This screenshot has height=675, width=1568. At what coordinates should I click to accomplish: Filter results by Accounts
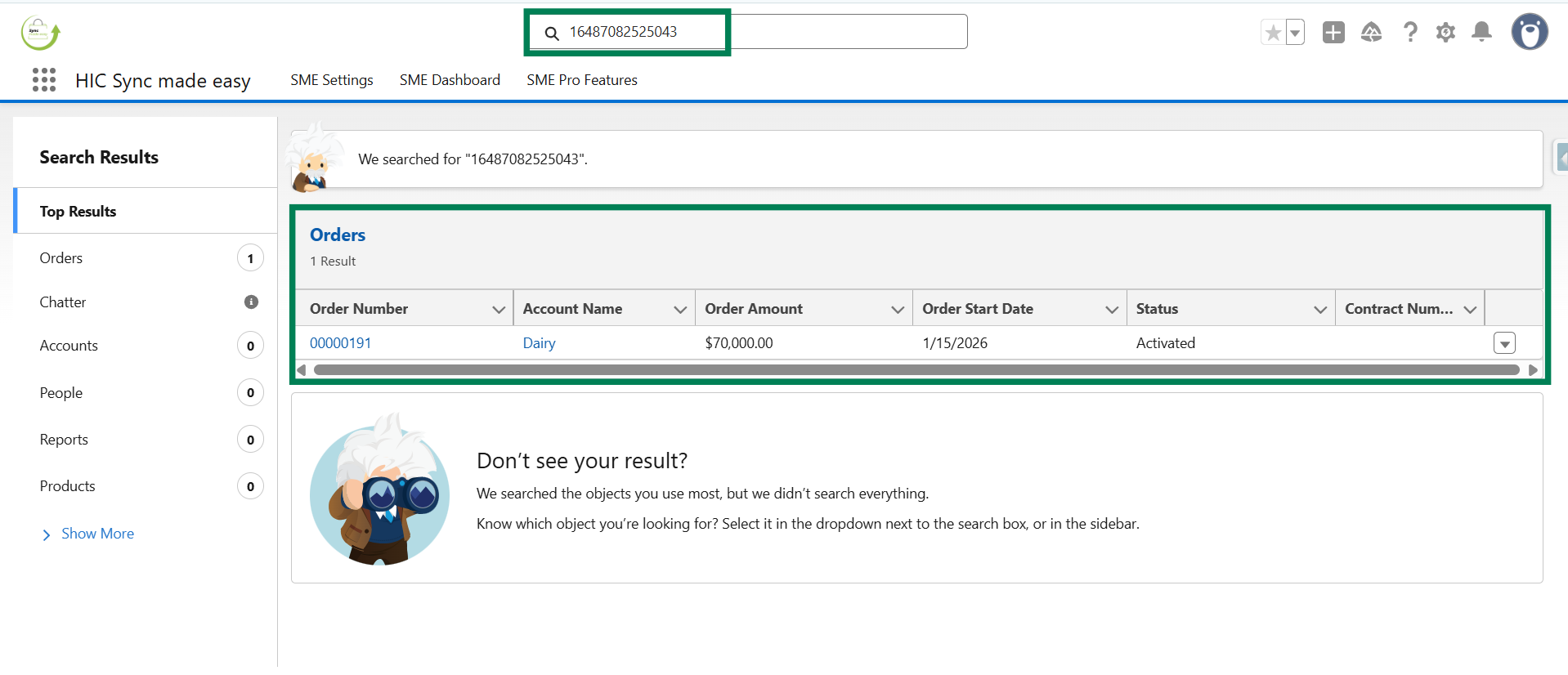coord(146,346)
